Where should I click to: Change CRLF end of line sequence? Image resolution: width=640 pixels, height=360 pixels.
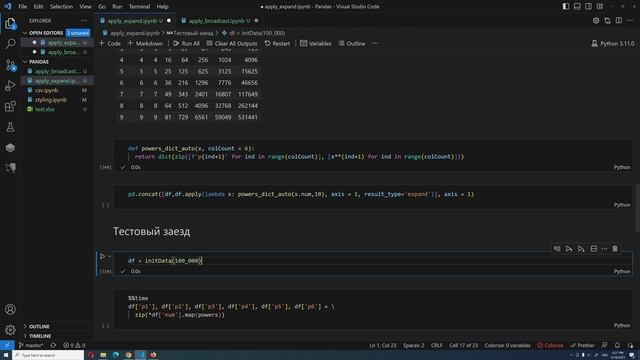(x=436, y=345)
